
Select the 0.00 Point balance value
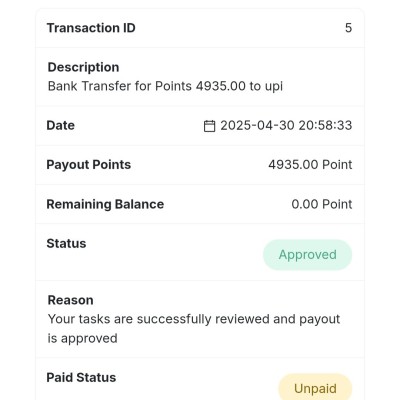(x=322, y=204)
